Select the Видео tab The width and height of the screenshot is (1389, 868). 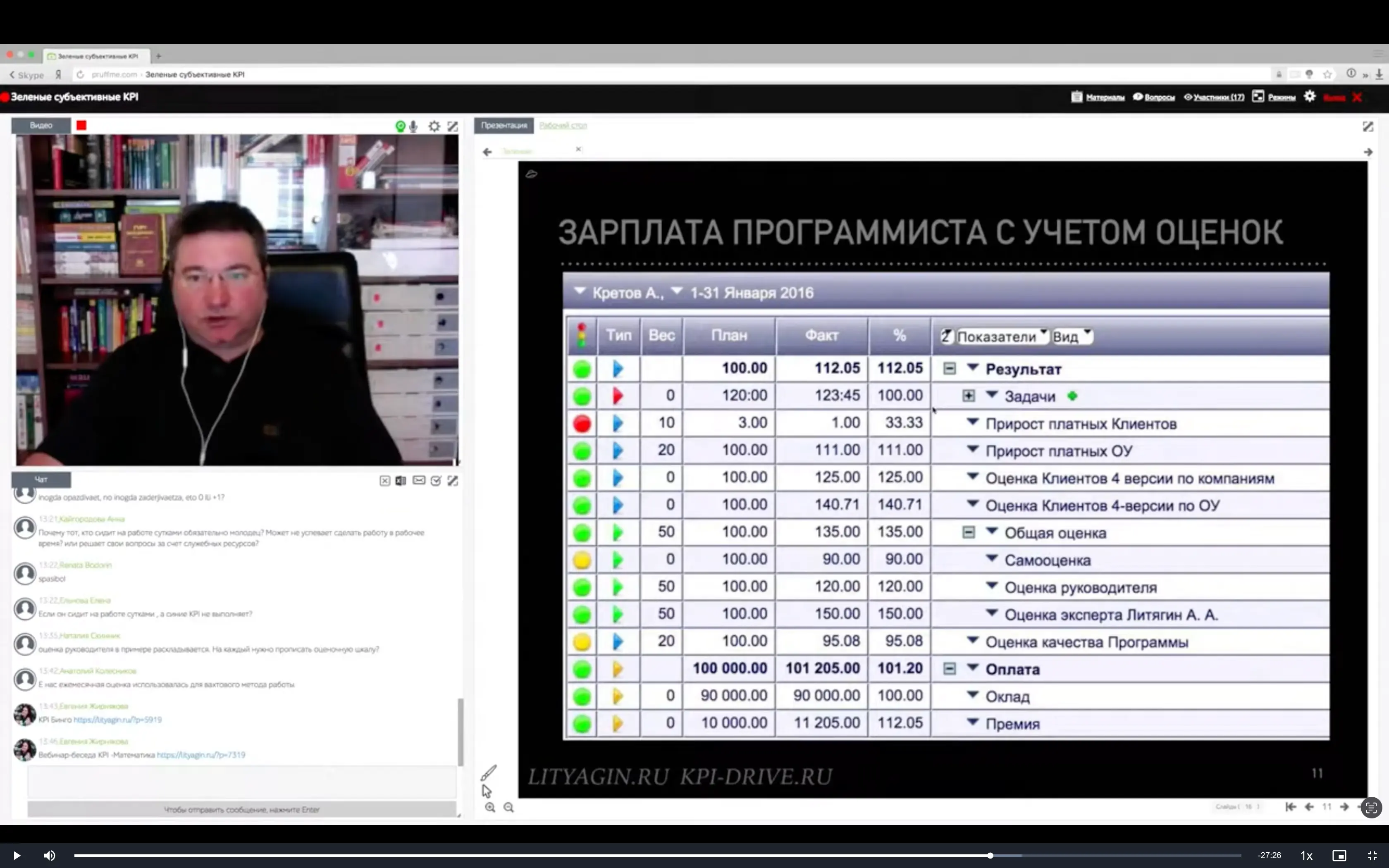coord(41,125)
